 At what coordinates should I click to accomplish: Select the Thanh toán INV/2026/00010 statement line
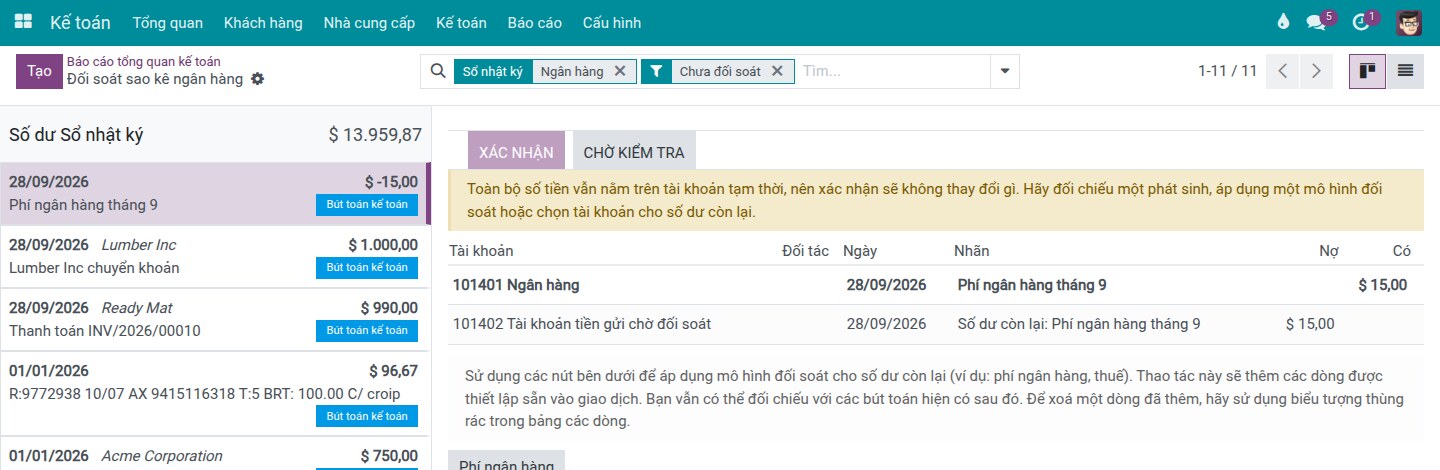[214, 320]
